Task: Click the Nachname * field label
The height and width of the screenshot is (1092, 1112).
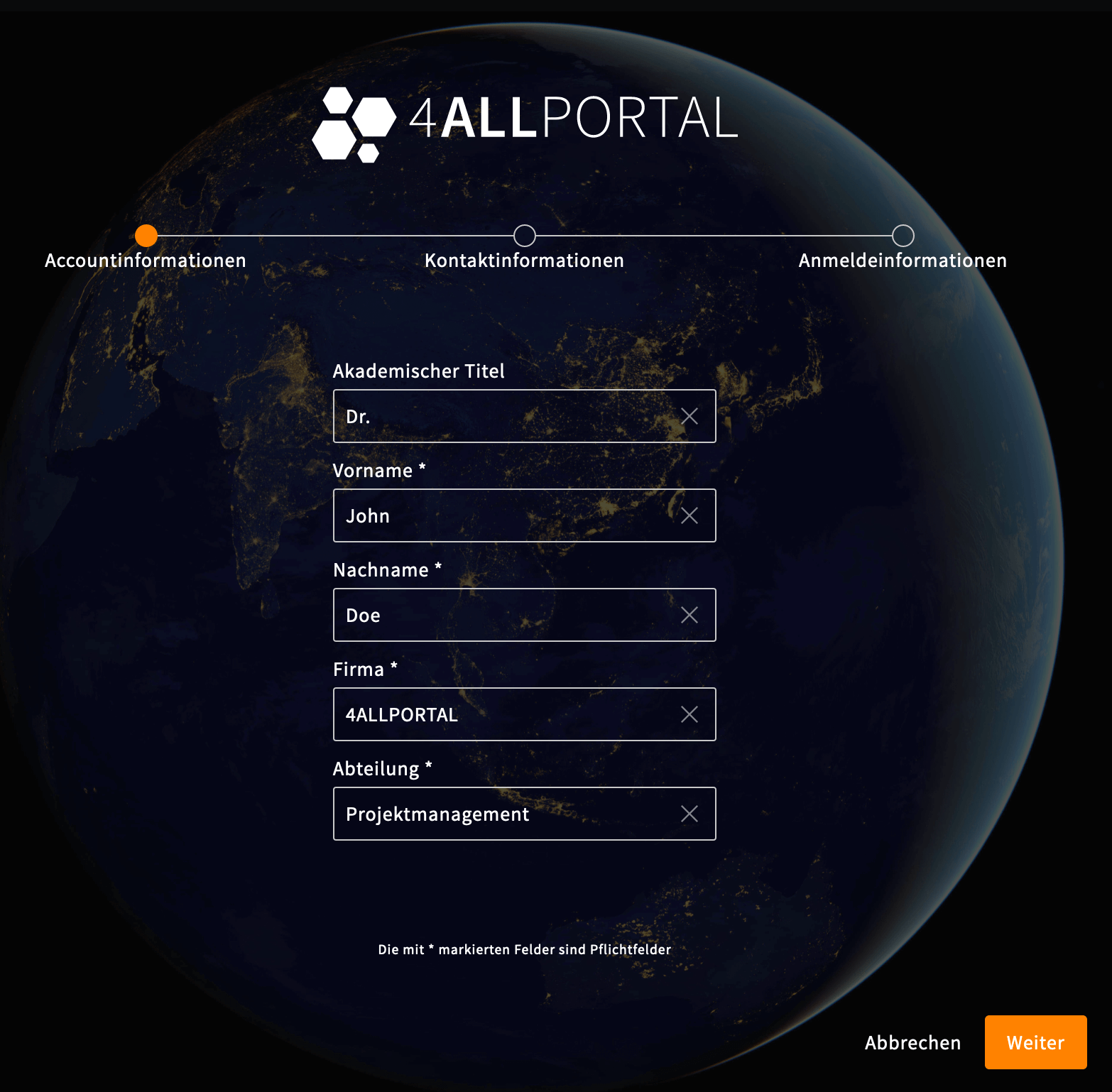Action: click(x=388, y=570)
